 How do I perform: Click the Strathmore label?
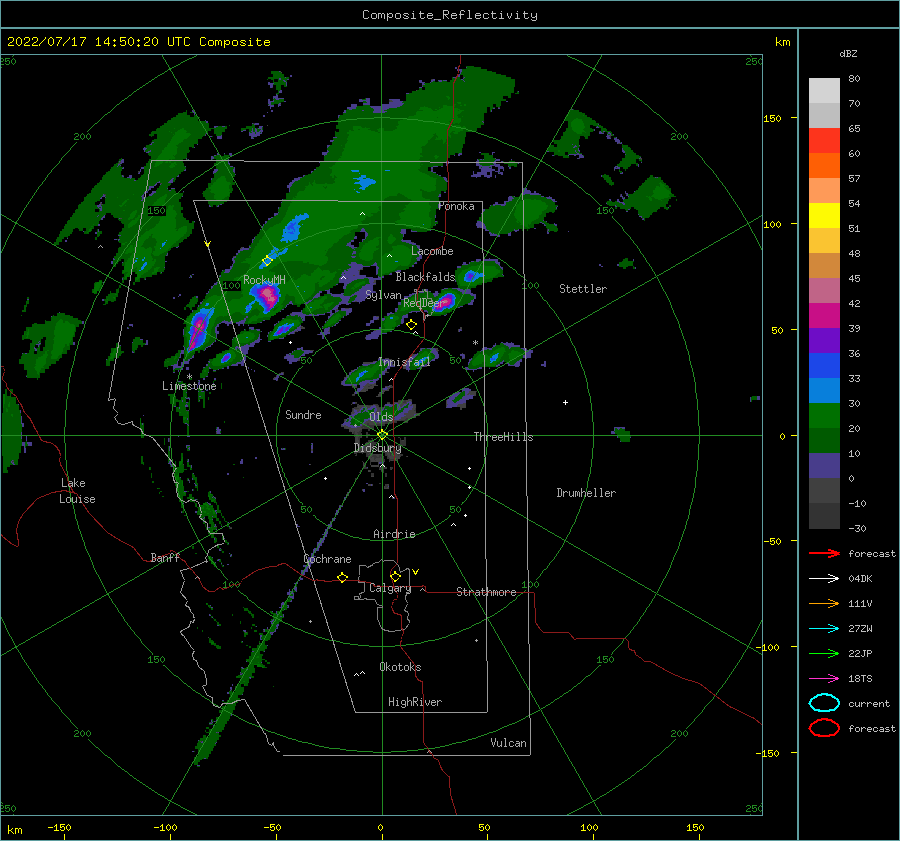pyautogui.click(x=486, y=592)
